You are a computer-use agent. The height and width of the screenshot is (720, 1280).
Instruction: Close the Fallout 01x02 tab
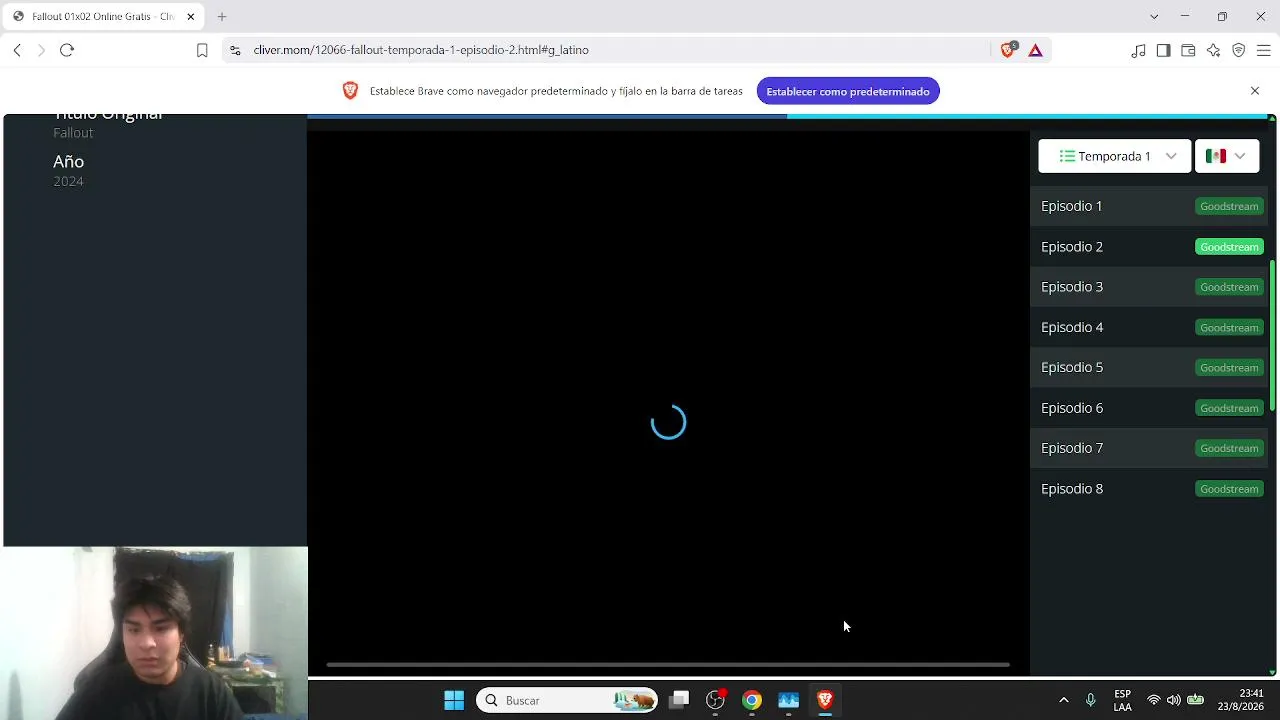191,17
